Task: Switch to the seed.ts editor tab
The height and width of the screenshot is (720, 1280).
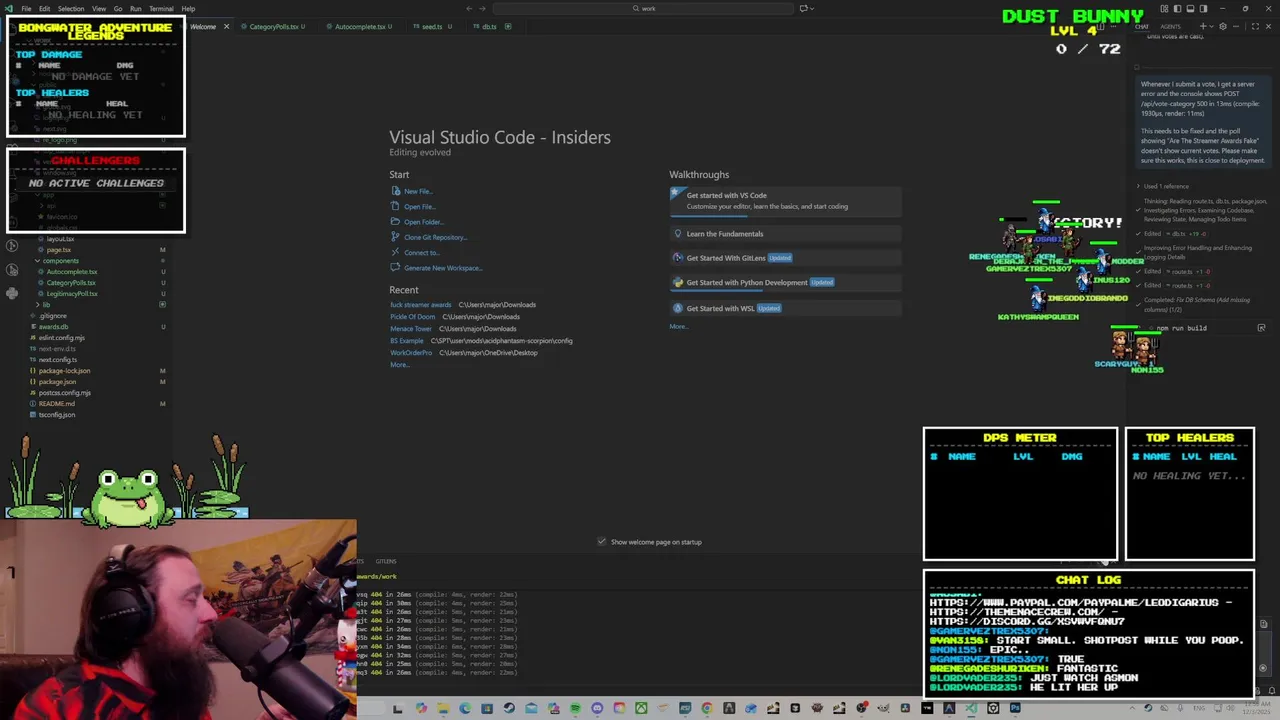Action: tap(432, 27)
